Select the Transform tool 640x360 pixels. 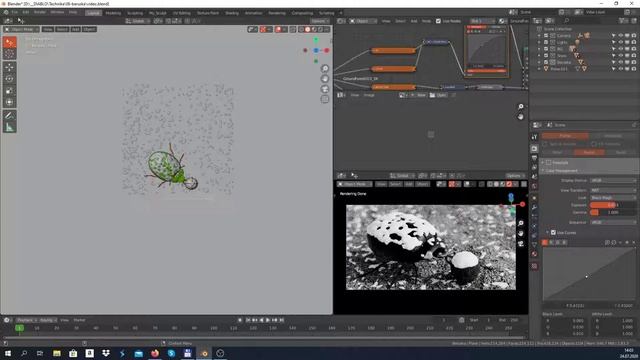click(x=9, y=102)
